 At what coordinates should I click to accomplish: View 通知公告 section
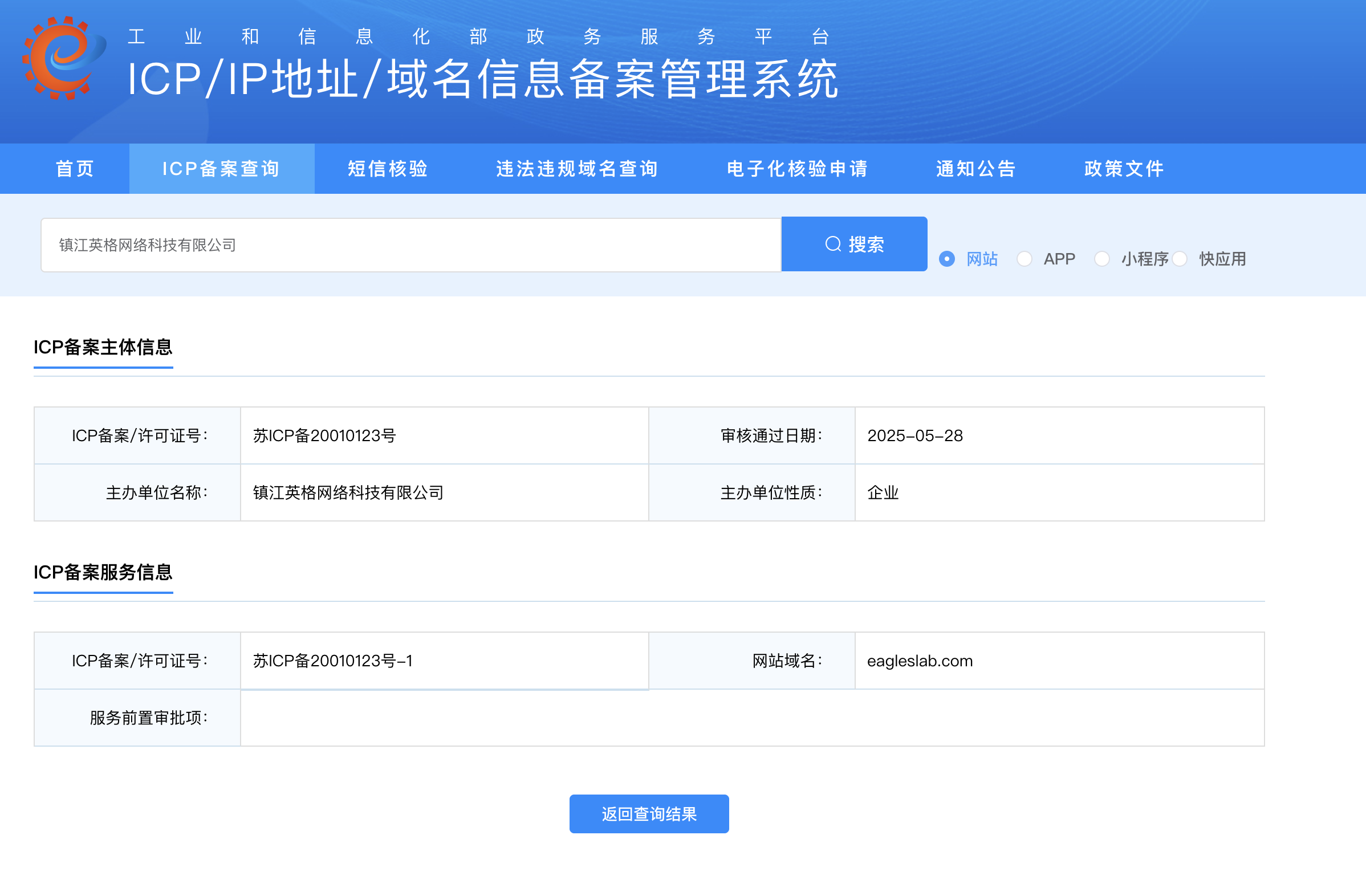pos(976,169)
